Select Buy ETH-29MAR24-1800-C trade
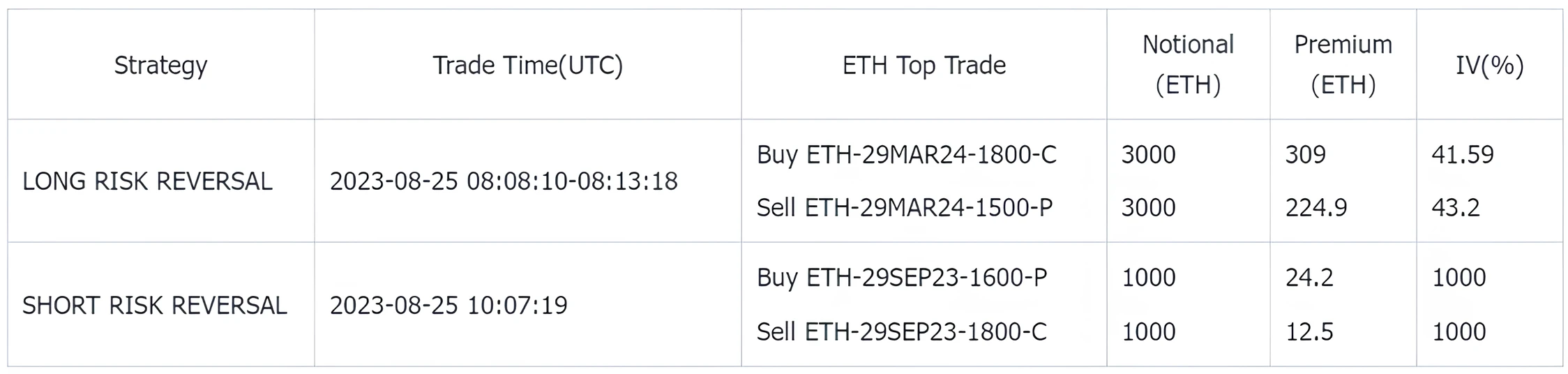1568x374 pixels. pyautogui.click(x=907, y=154)
